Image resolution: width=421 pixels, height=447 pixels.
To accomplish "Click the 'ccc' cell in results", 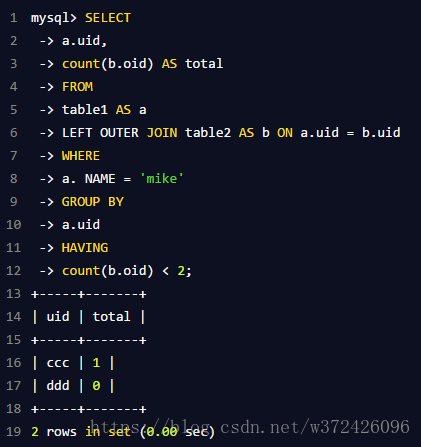I will [x=58, y=363].
